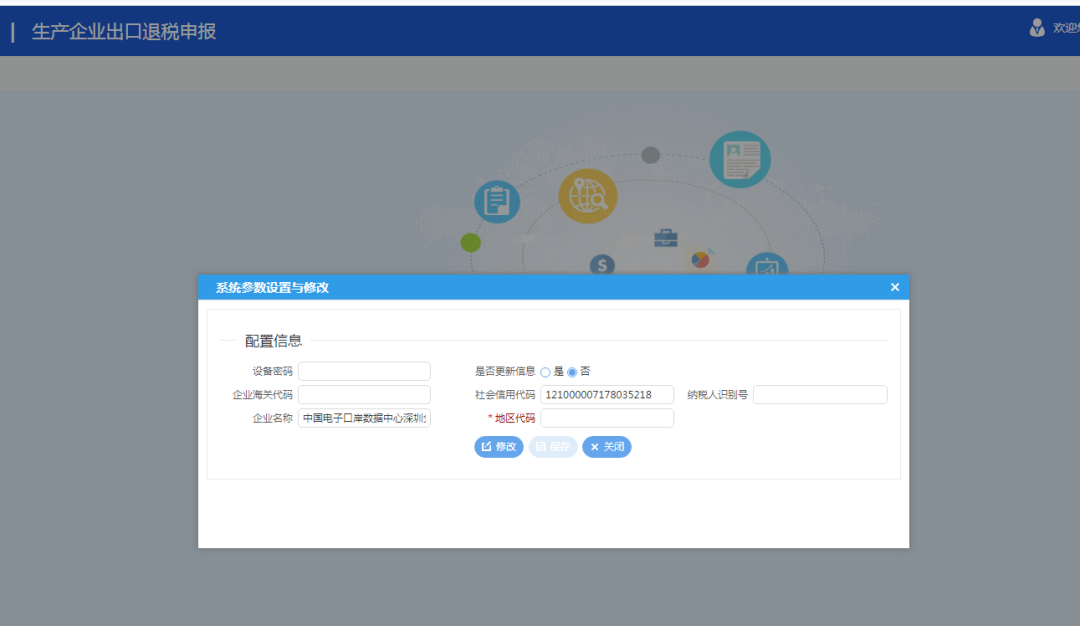
Task: Click the 是否更新信息 label
Action: coord(505,371)
